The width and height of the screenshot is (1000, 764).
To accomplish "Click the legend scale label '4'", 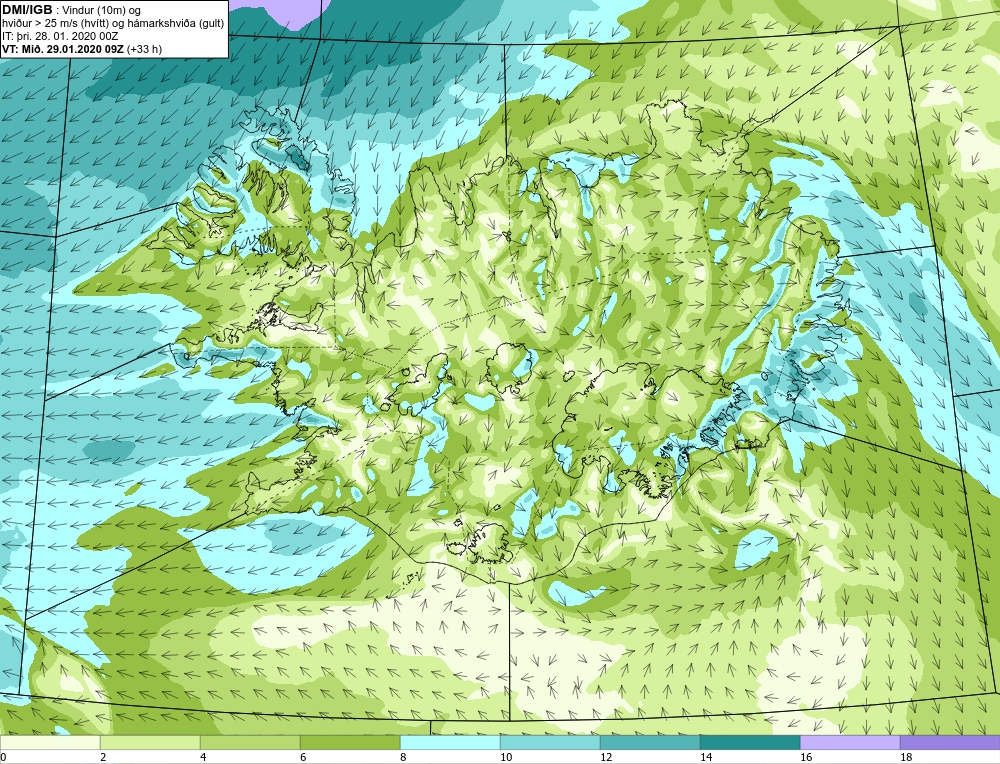I will 203,757.
